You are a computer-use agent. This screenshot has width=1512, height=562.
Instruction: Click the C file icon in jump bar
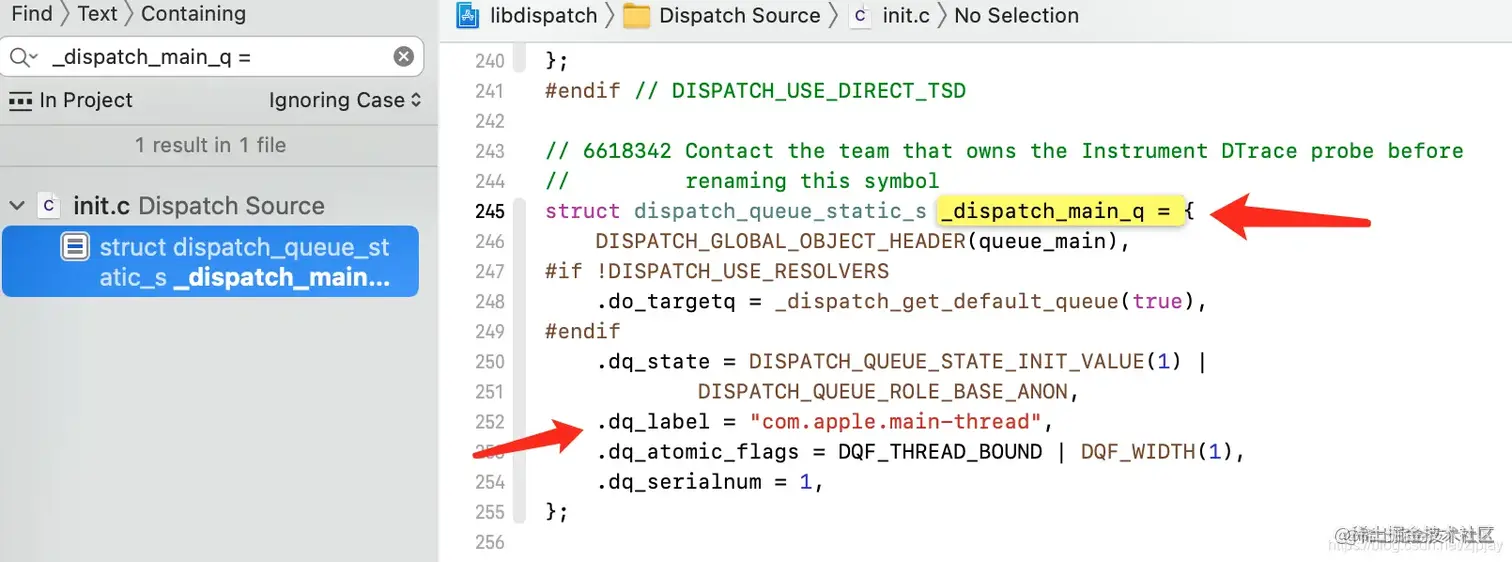pyautogui.click(x=859, y=15)
